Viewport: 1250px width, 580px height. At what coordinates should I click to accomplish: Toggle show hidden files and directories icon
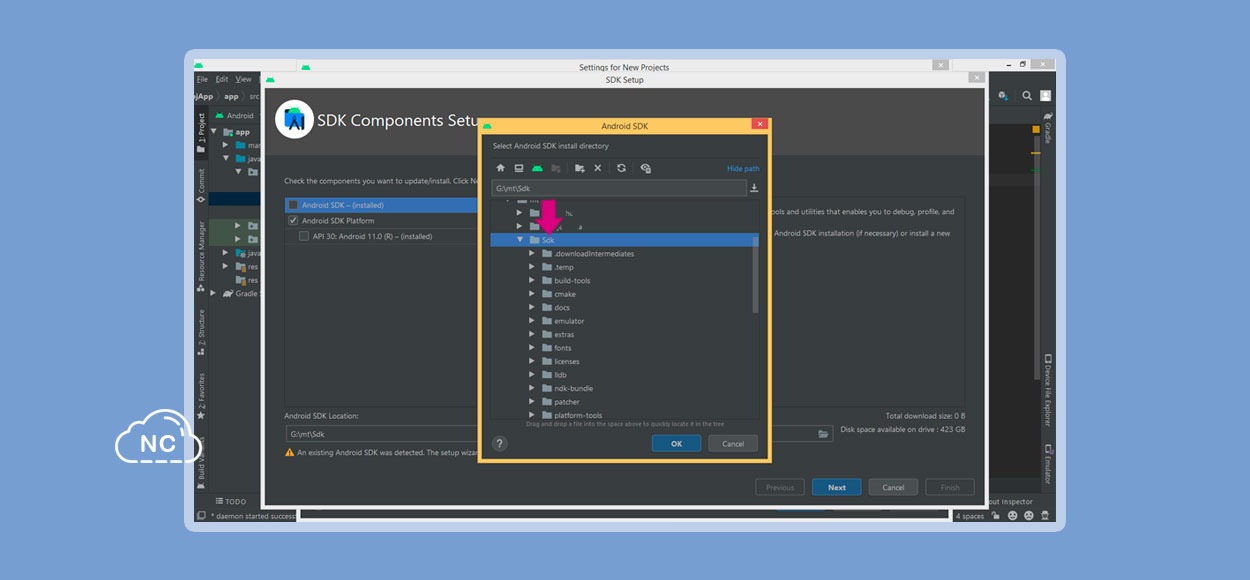click(645, 168)
